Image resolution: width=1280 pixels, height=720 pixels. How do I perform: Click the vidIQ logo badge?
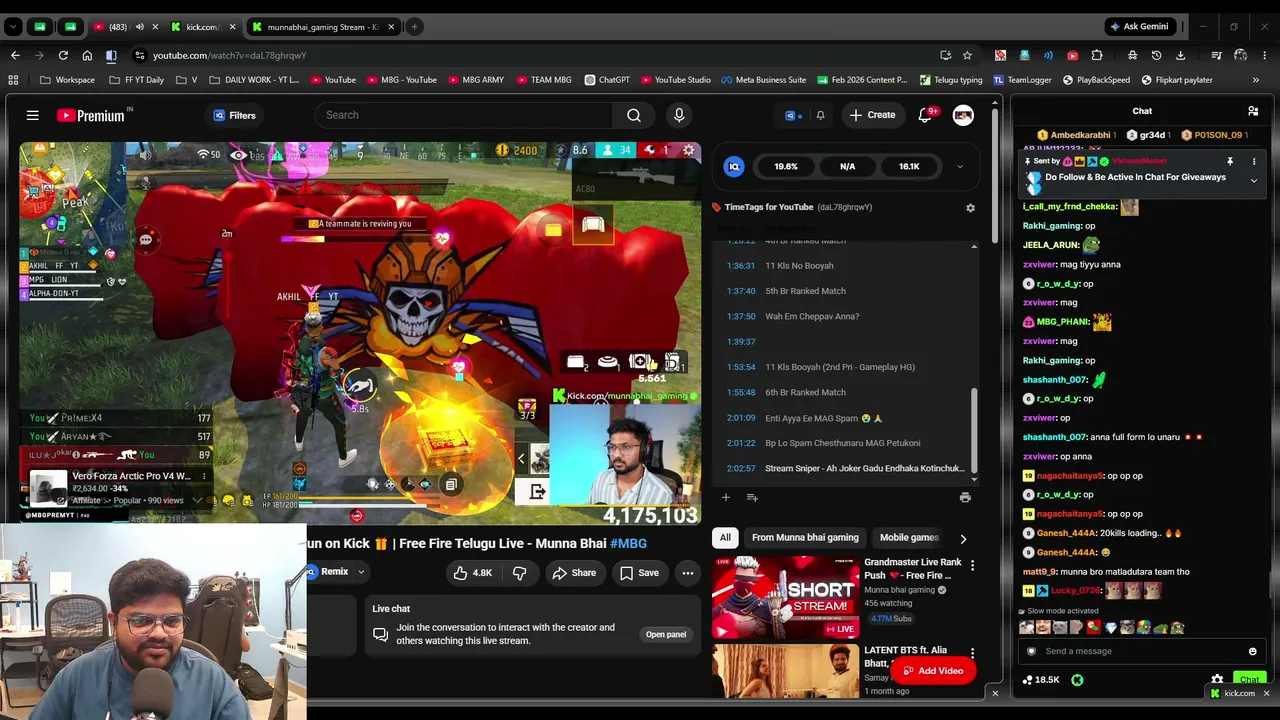coord(734,167)
